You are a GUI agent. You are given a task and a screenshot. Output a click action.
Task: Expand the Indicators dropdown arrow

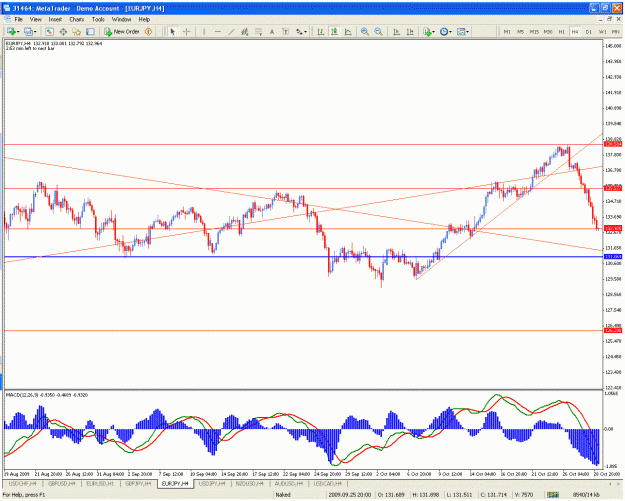434,31
